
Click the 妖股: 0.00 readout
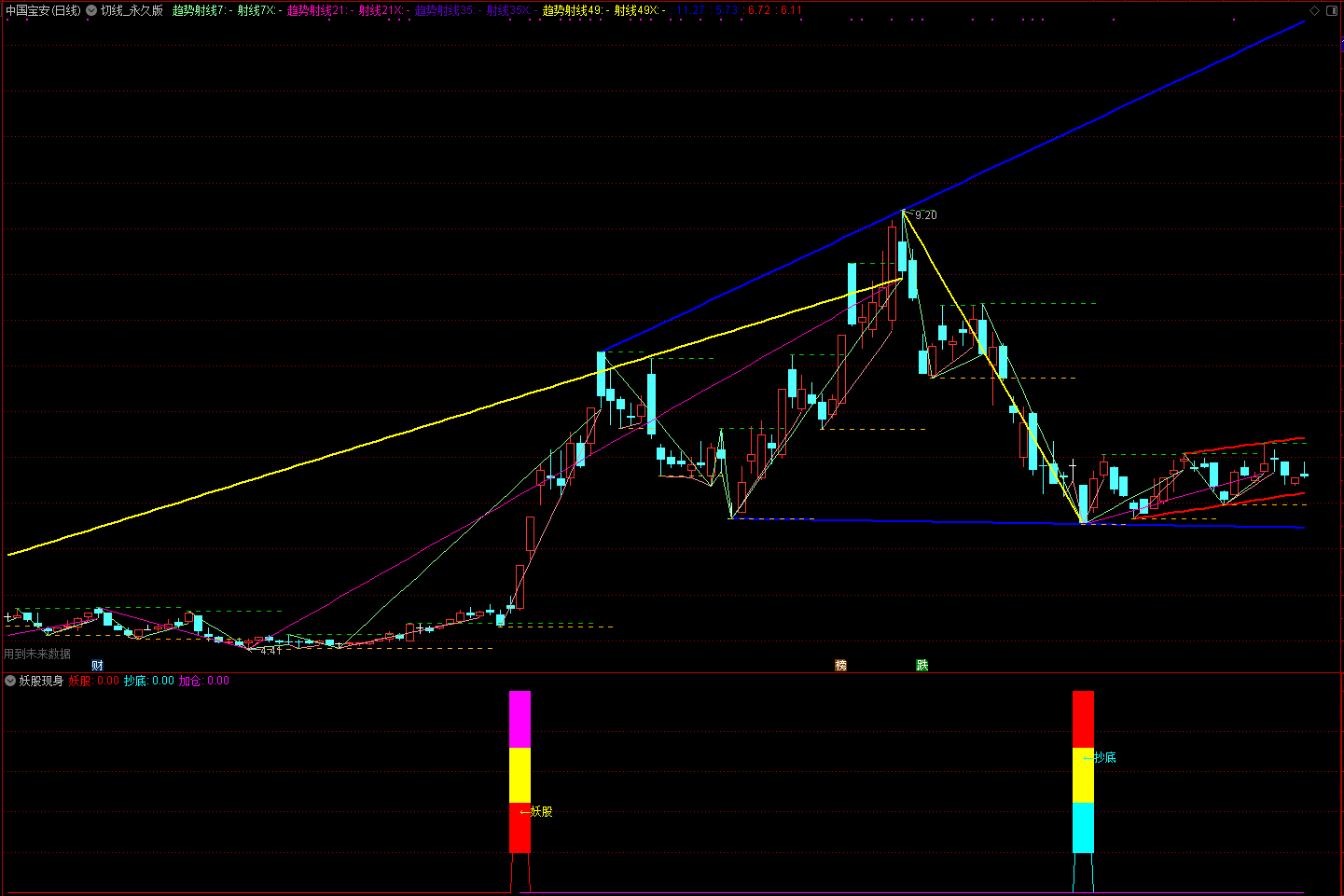94,681
